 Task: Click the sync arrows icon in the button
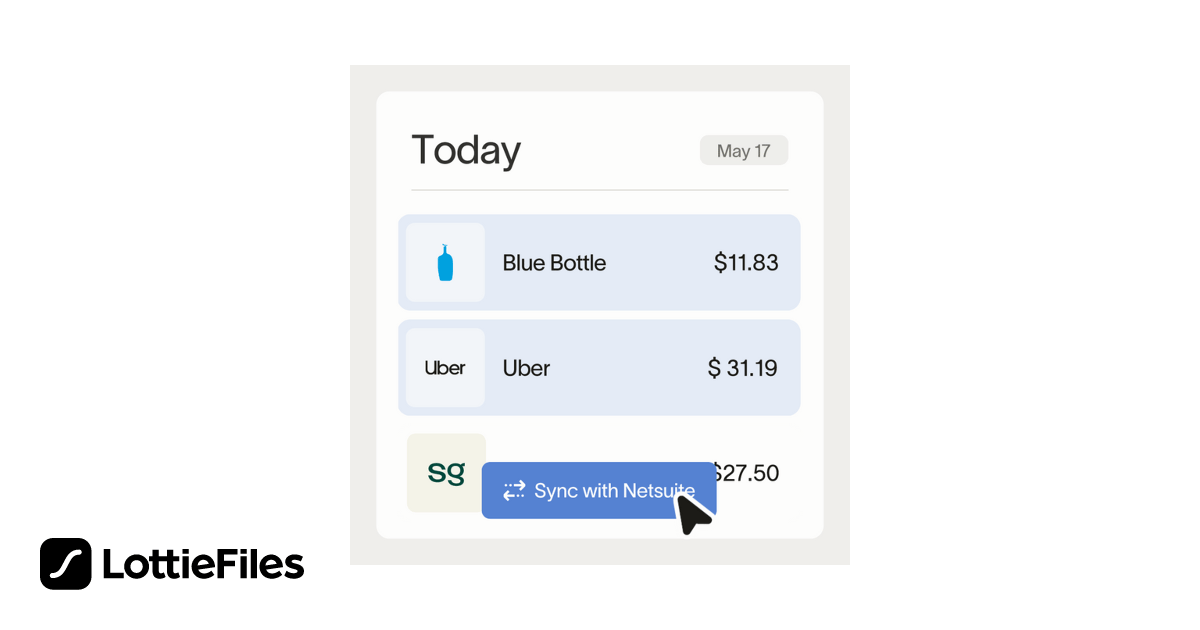[514, 491]
